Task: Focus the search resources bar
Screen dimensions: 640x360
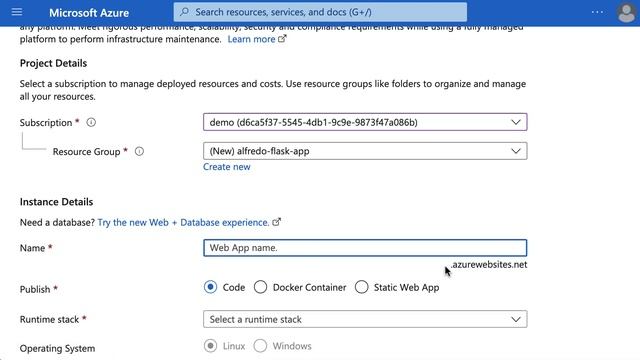Action: pyautogui.click(x=320, y=12)
